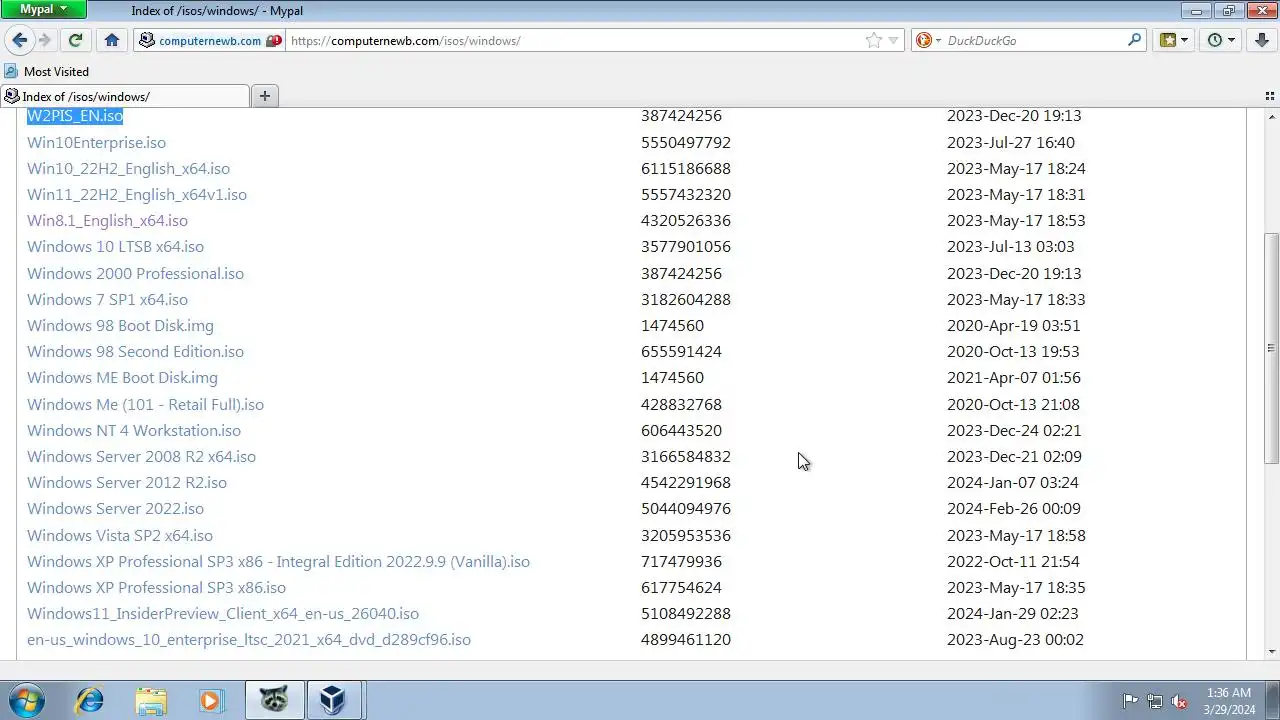Open the history clock menu button
Image resolution: width=1280 pixels, height=720 pixels.
[x=1221, y=40]
